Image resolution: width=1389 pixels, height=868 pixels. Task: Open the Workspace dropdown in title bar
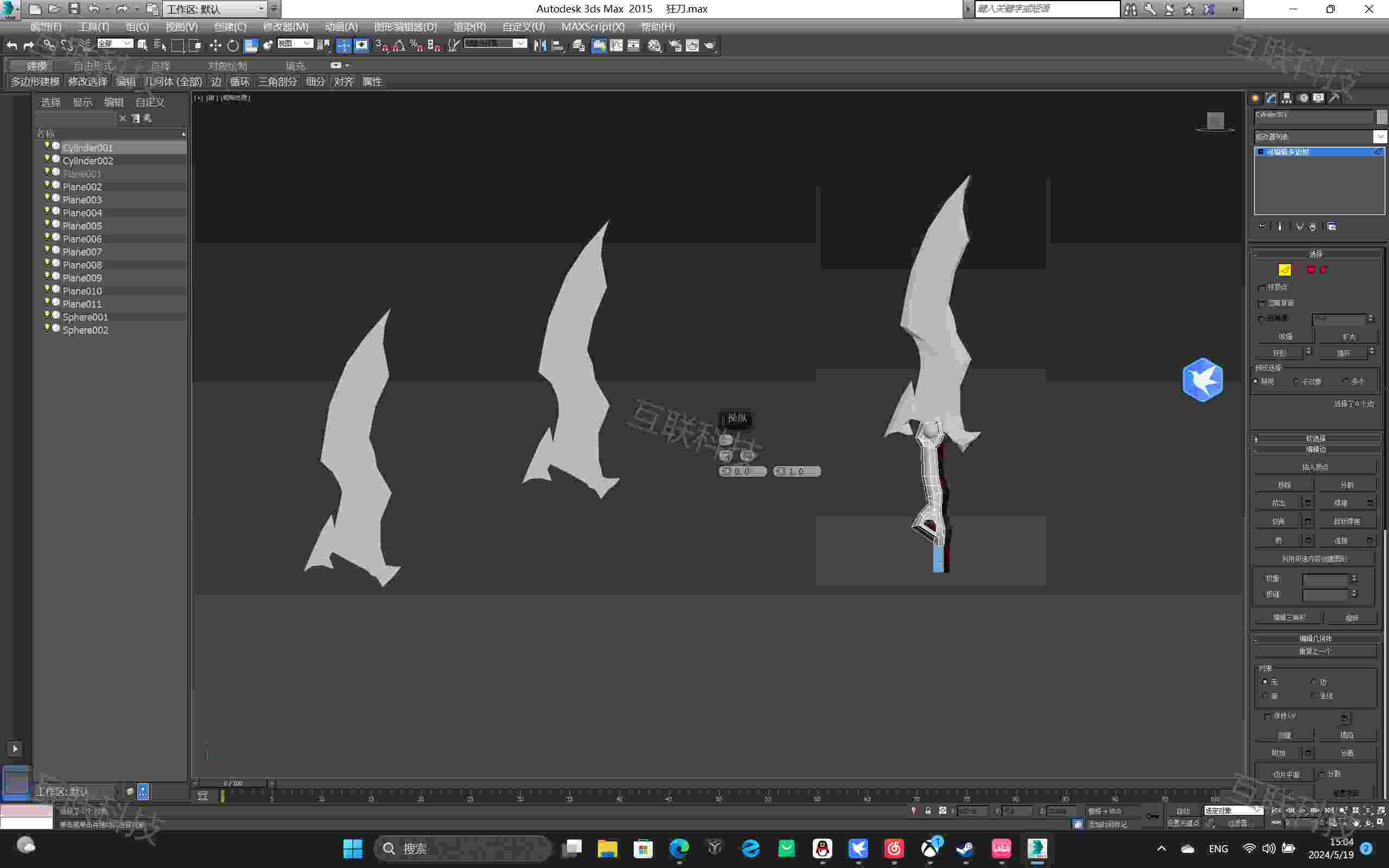(215, 9)
